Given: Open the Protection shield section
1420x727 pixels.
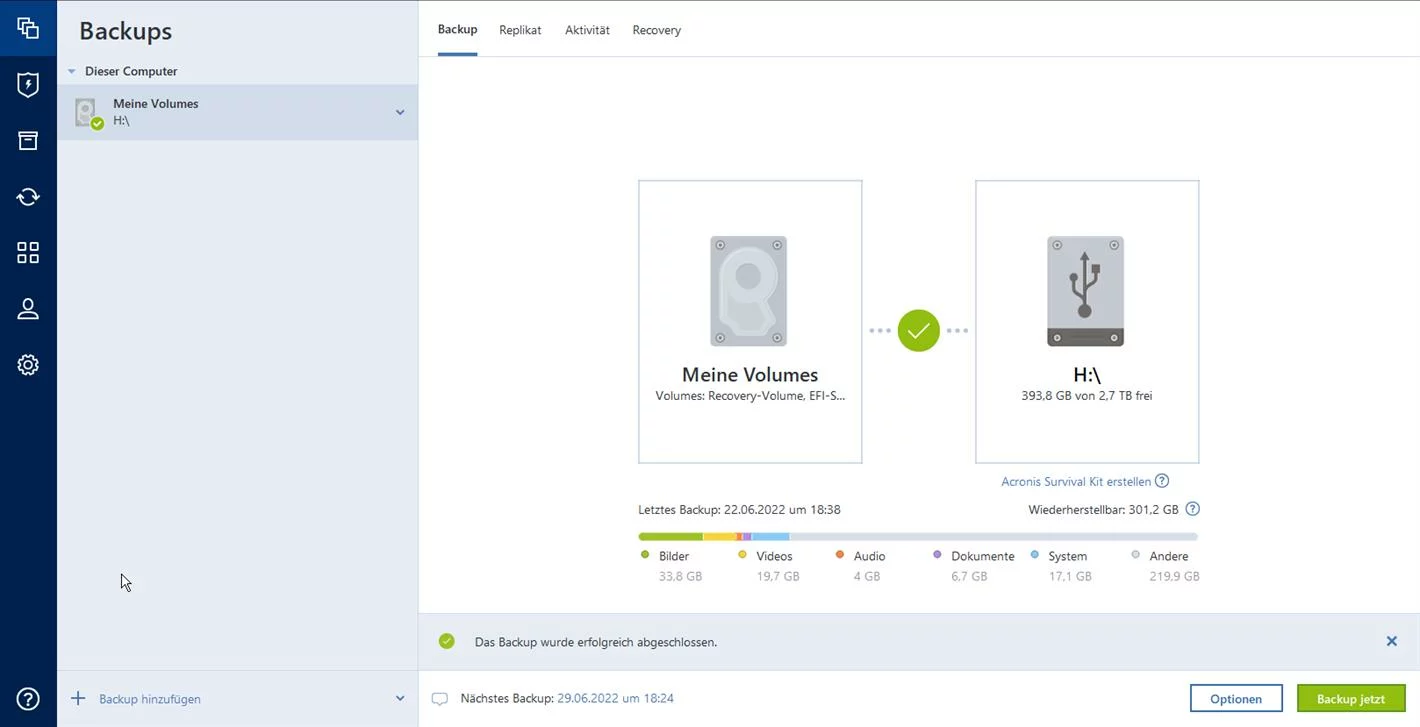Looking at the screenshot, I should 28,84.
